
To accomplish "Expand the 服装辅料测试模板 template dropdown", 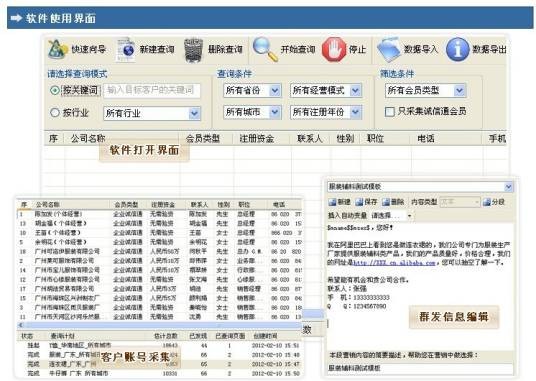I will 508,187.
